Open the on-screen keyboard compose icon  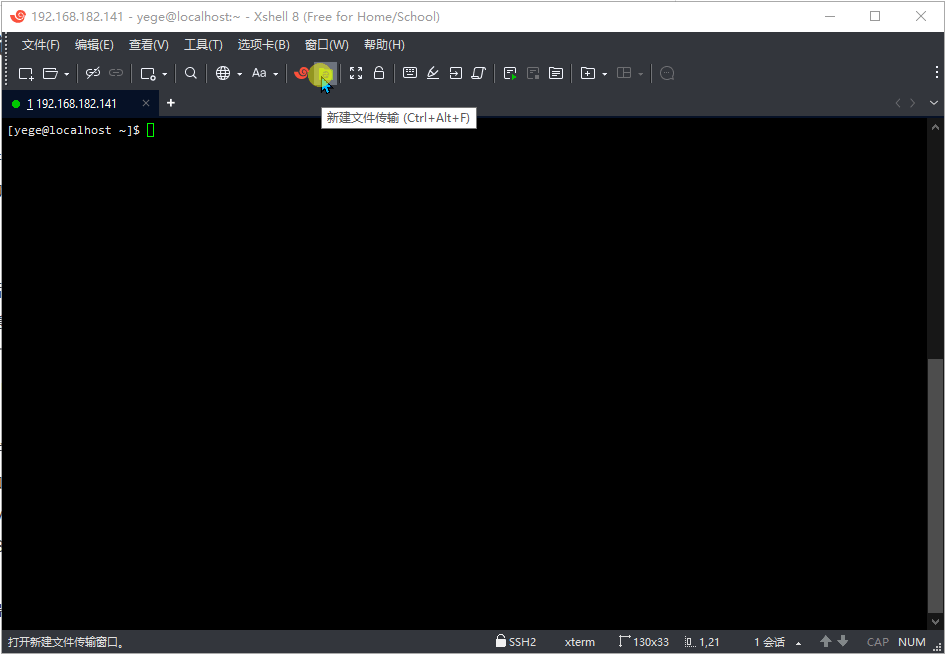pos(410,73)
